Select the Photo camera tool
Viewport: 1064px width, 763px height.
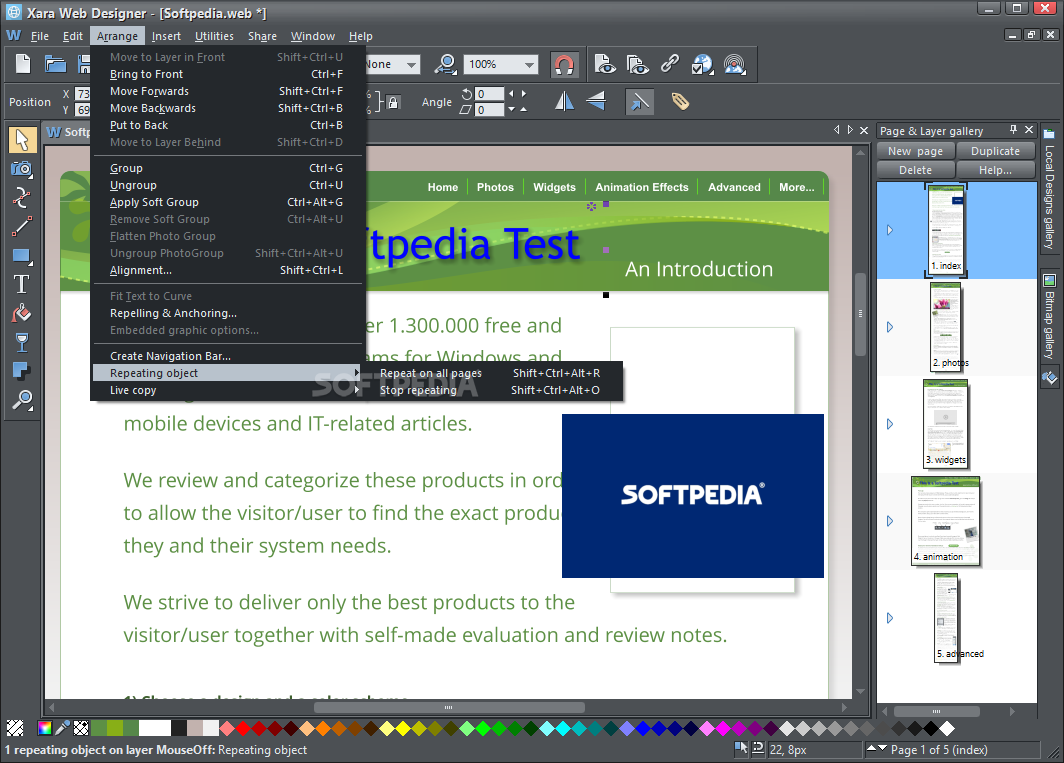point(22,168)
